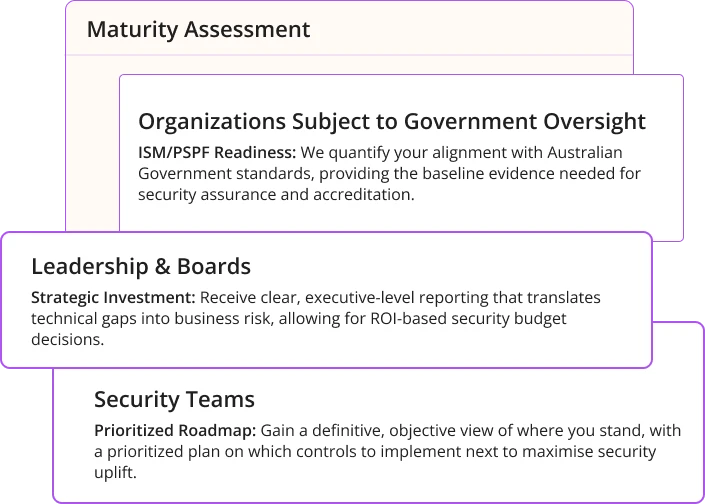
Task: Open the Leadership & Boards card heading
Action: pos(141,266)
